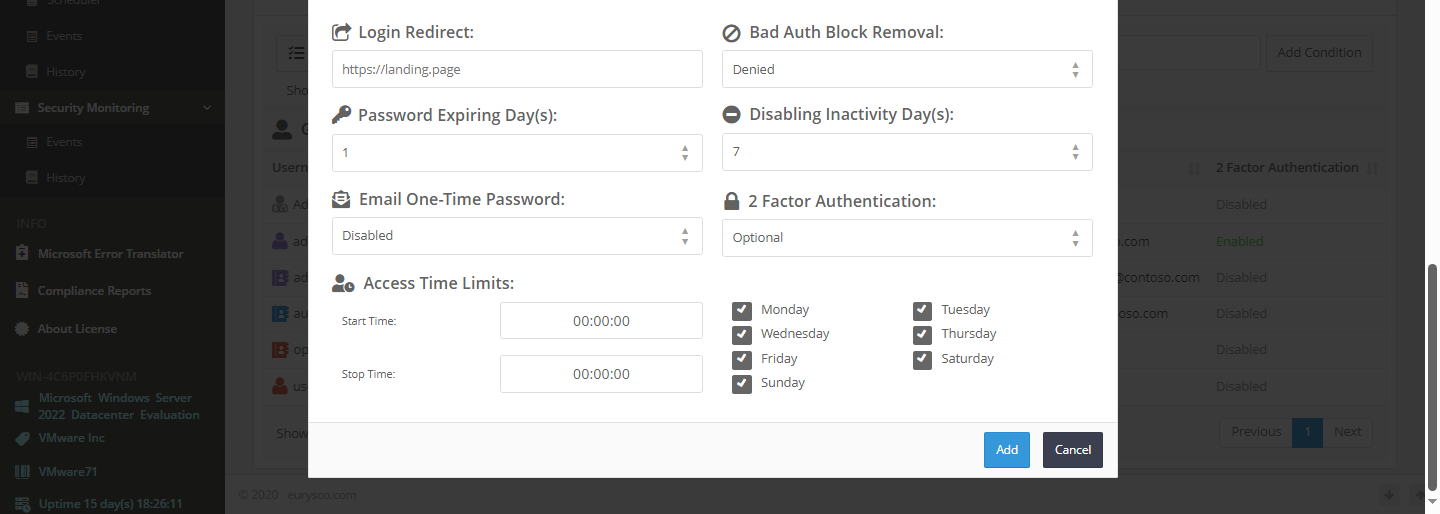This screenshot has width=1440, height=514.
Task: Click the Password Expiring key icon
Action: (341, 115)
